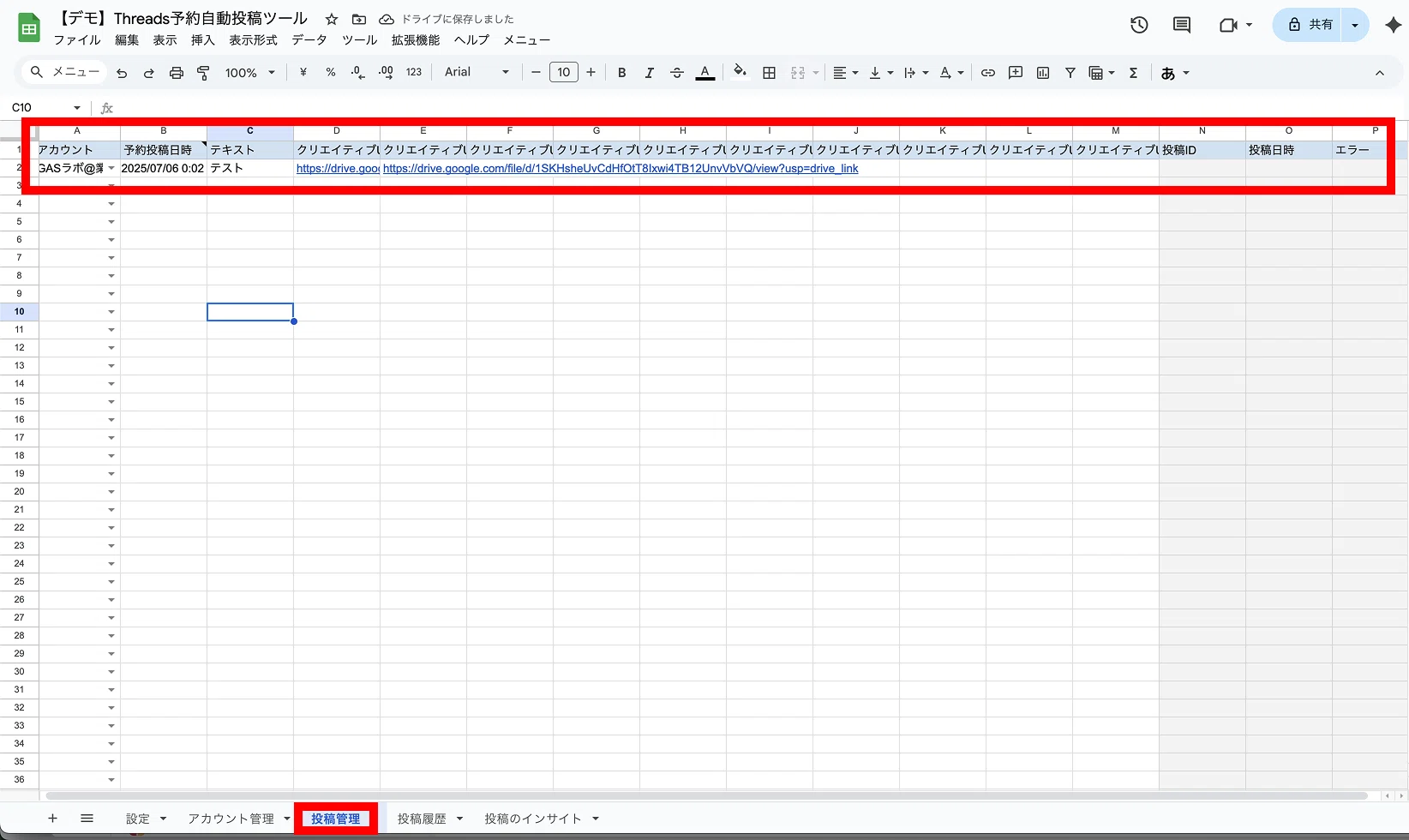Insert a chart
1409x840 pixels.
click(1043, 73)
